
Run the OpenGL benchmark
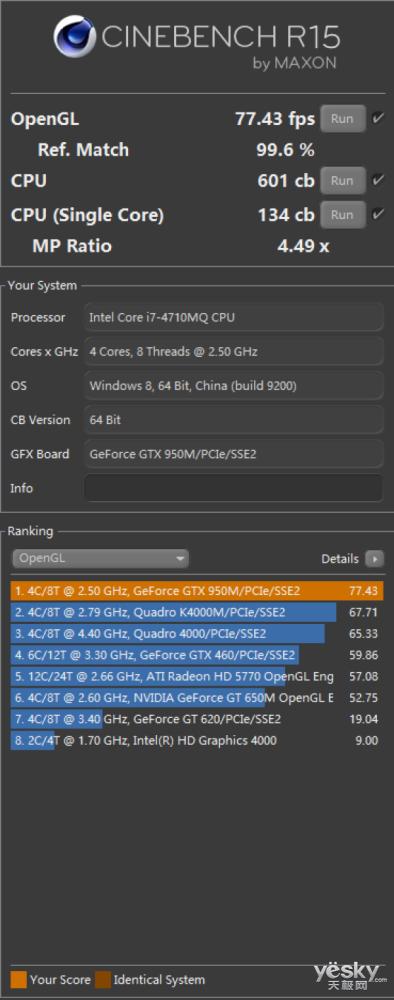click(x=342, y=119)
